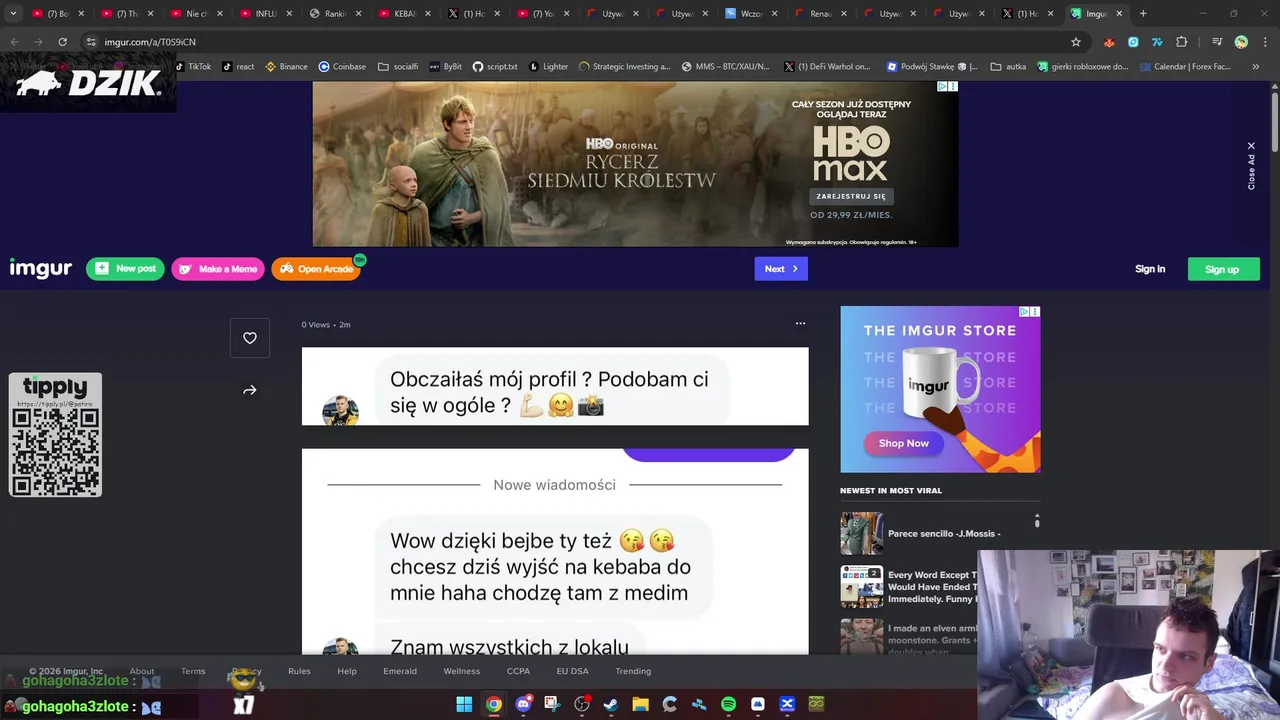Open the tab search dropdown arrow
The image size is (1280, 720).
[x=13, y=14]
